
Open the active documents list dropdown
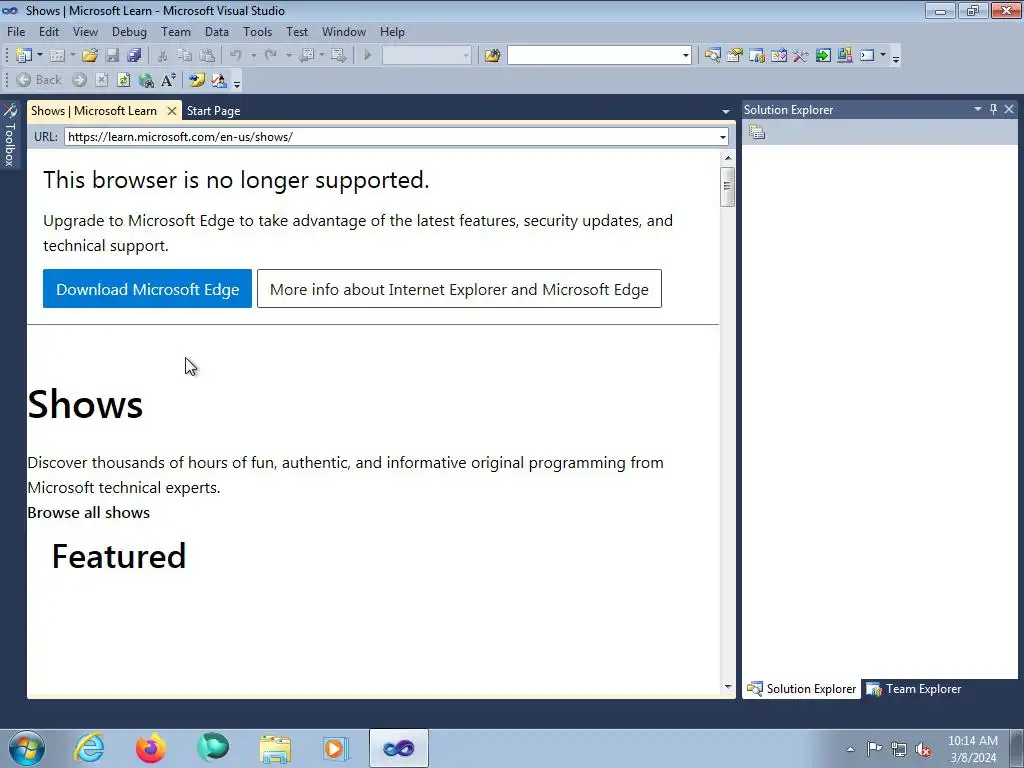[726, 112]
